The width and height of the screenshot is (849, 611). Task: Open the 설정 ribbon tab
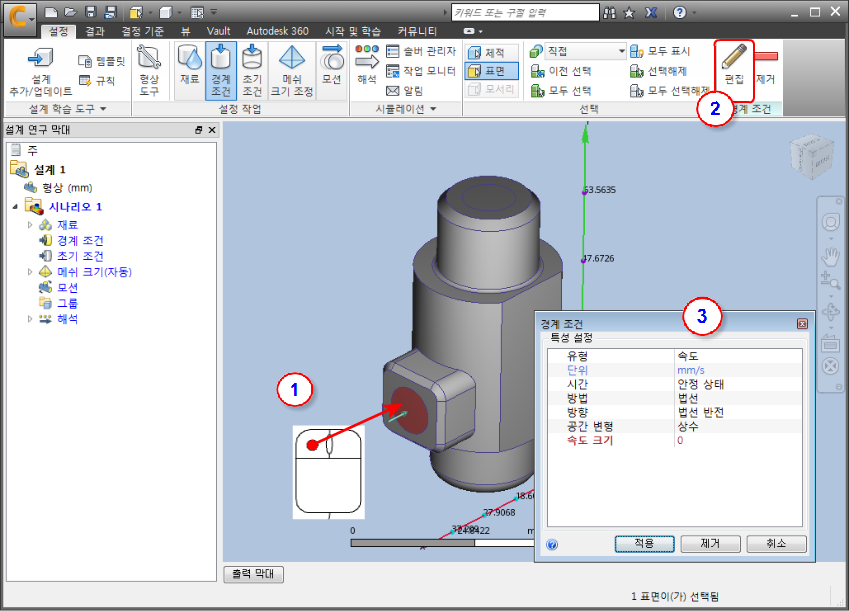pyautogui.click(x=58, y=31)
